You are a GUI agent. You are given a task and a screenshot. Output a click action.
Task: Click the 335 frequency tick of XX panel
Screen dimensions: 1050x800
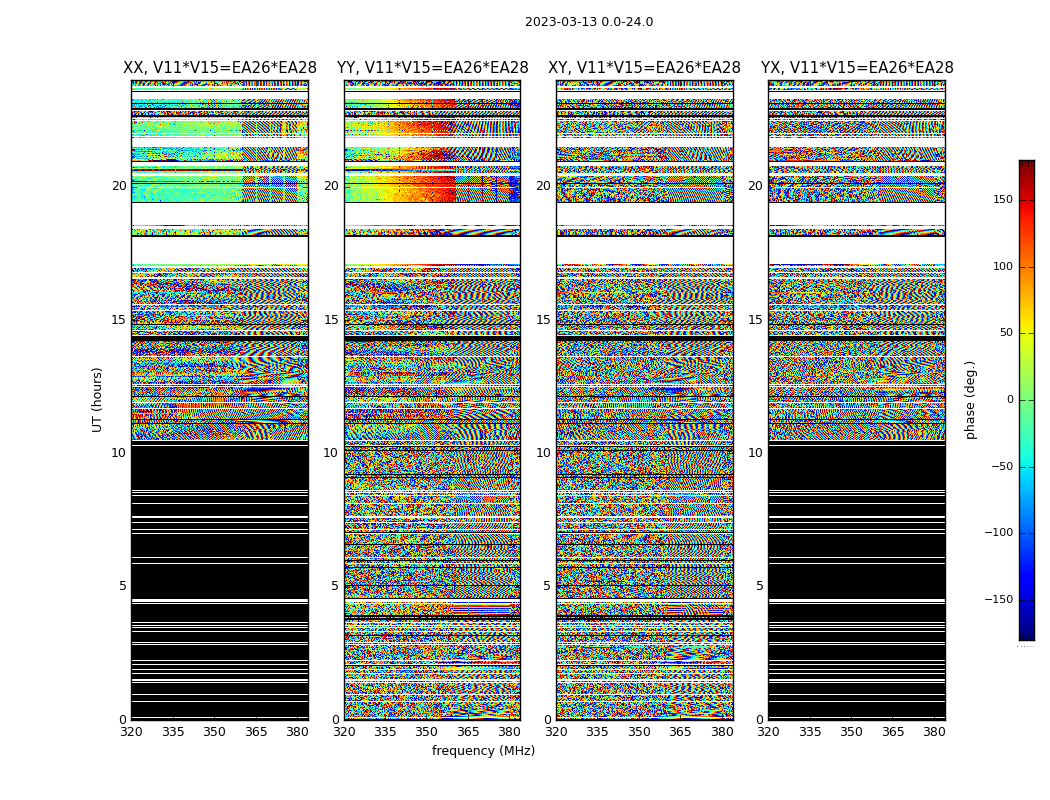pos(173,732)
